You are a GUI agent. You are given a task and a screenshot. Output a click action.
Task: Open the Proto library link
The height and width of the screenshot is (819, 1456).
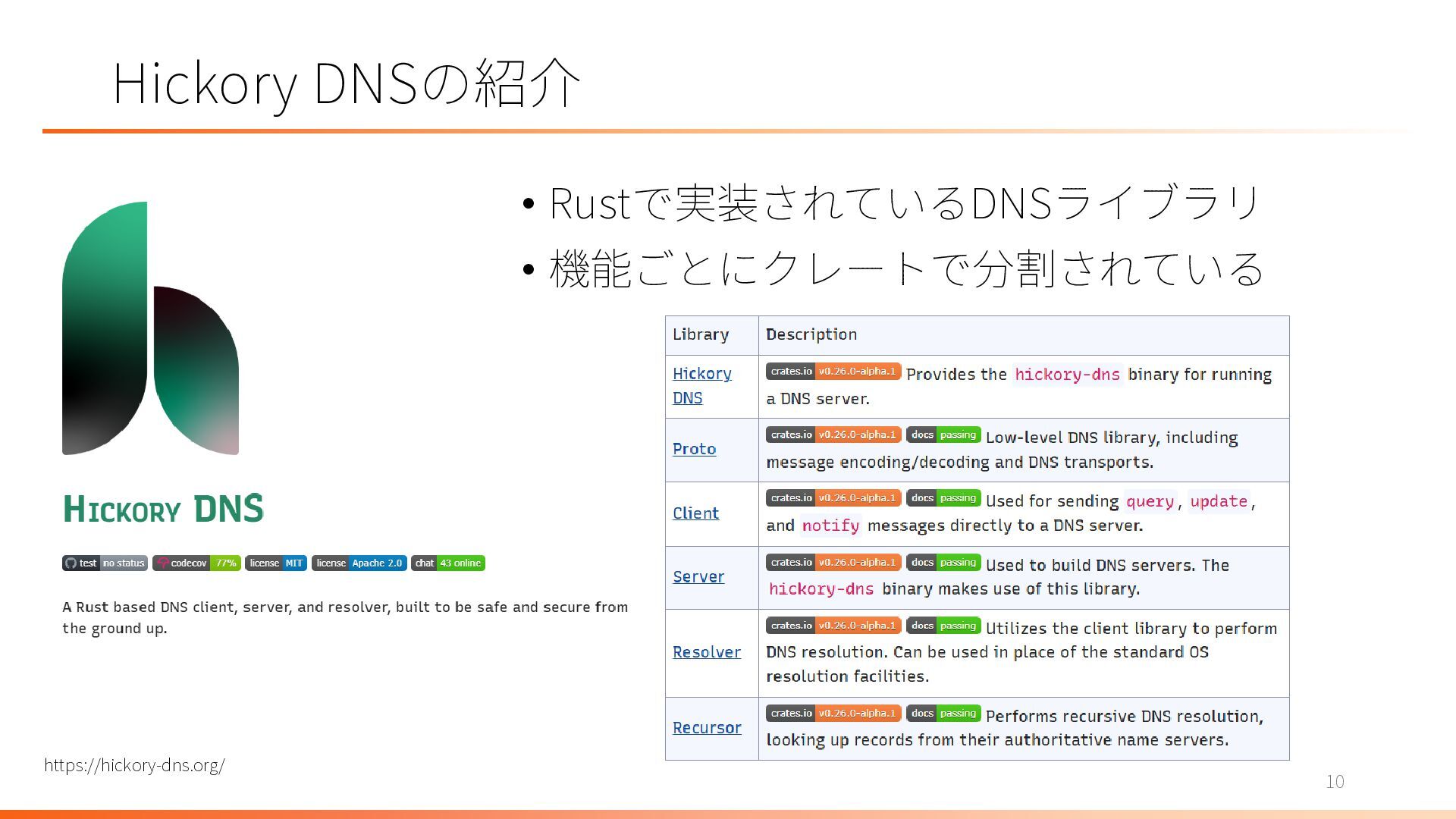coord(694,449)
